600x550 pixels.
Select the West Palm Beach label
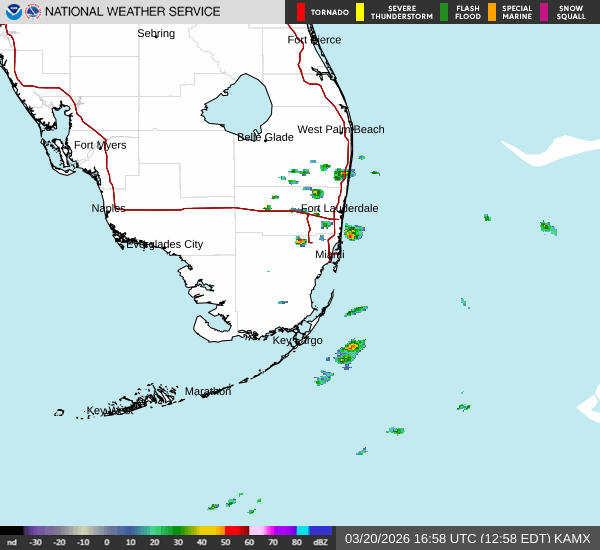[x=340, y=129]
